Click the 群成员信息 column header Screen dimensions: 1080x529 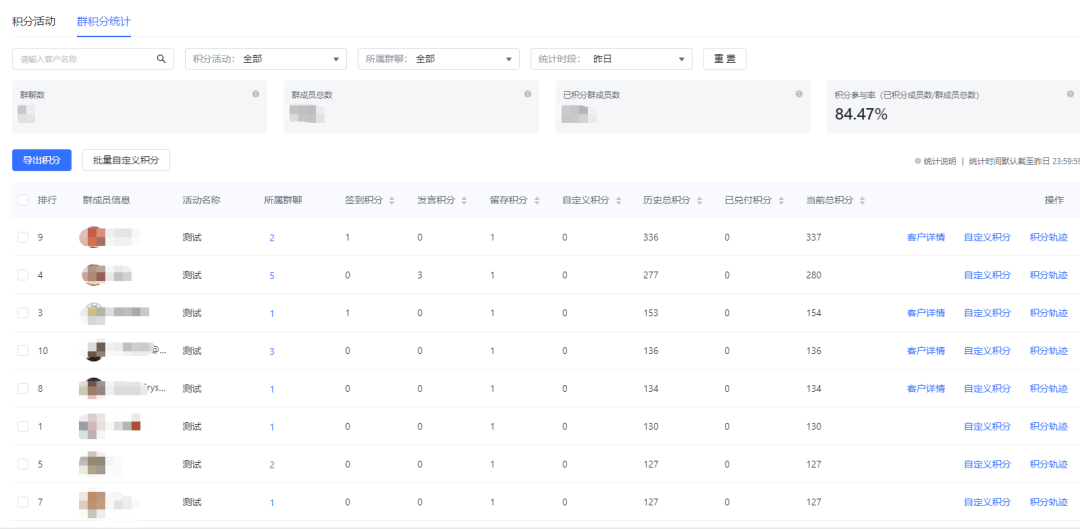pyautogui.click(x=106, y=200)
